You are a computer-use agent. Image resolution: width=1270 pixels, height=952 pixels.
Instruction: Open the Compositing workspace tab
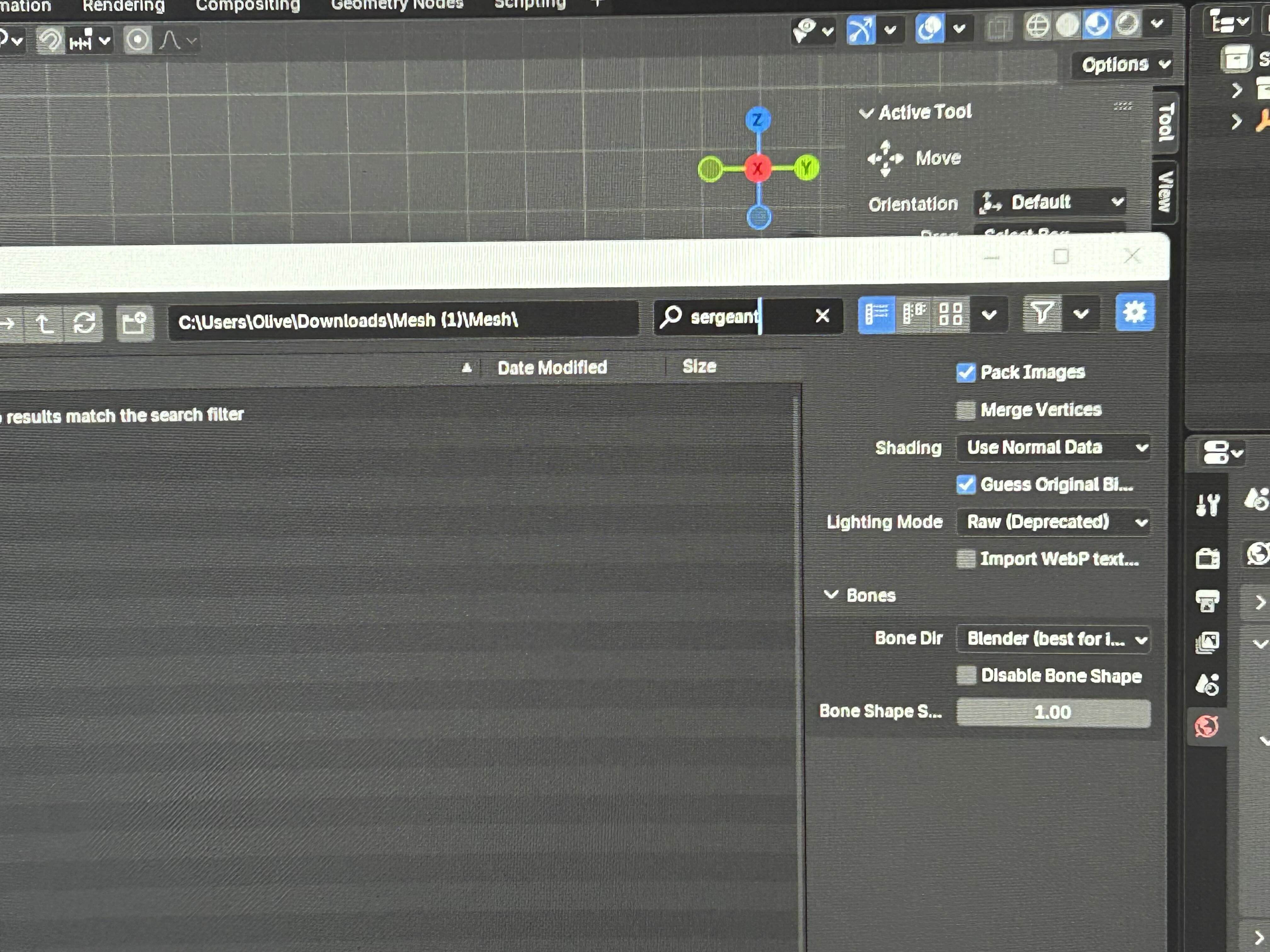click(248, 5)
